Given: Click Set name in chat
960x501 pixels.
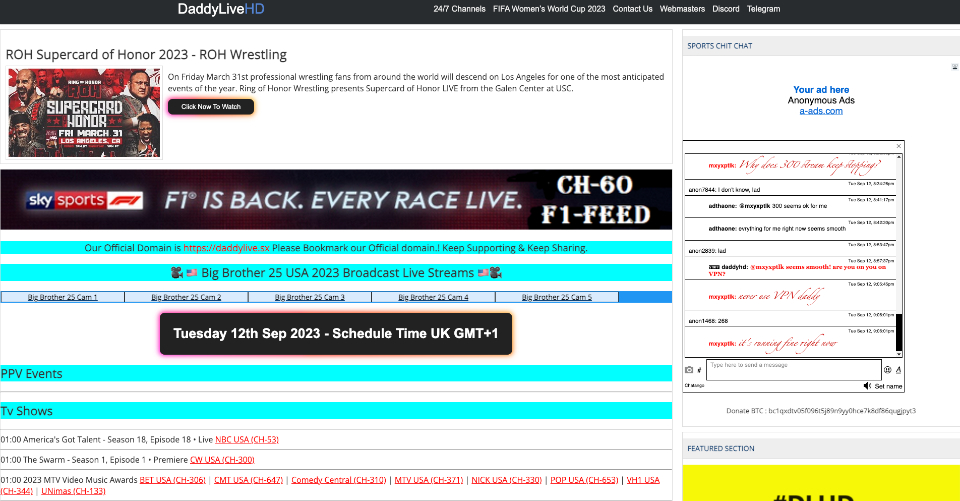Looking at the screenshot, I should click(888, 386).
